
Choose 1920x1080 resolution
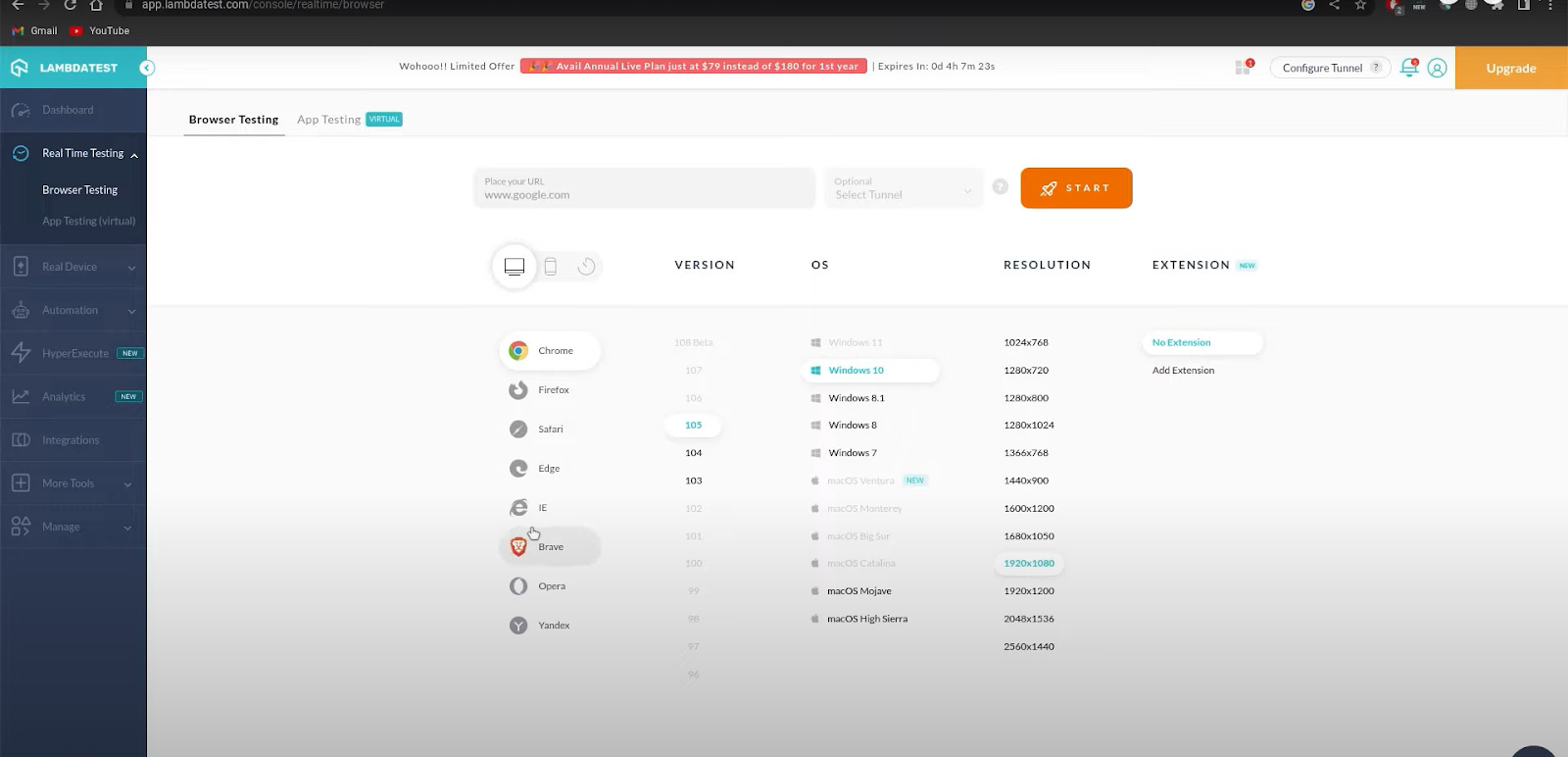1029,564
